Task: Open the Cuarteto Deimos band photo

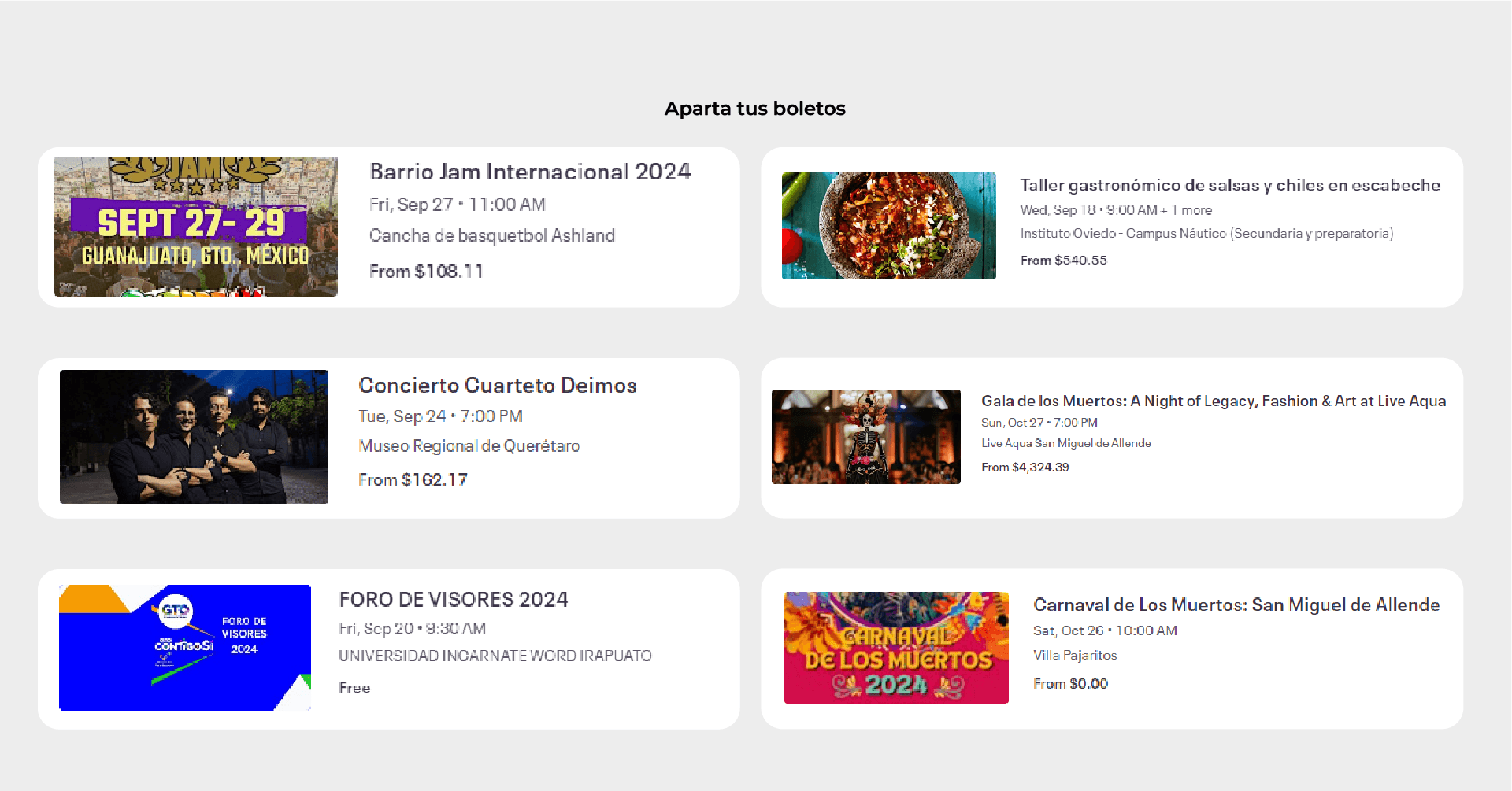Action: [194, 437]
